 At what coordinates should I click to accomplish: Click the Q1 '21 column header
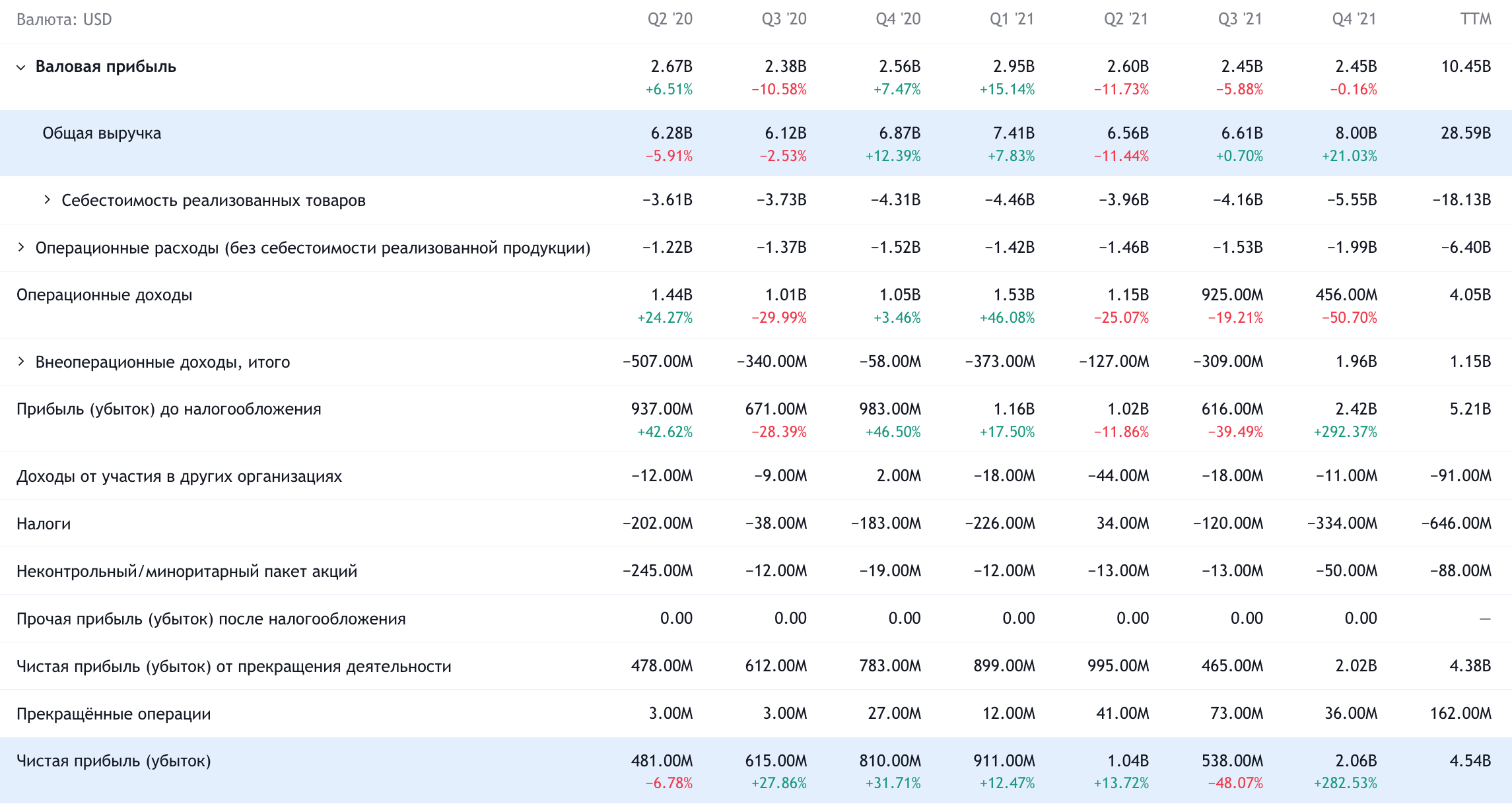[x=1012, y=19]
